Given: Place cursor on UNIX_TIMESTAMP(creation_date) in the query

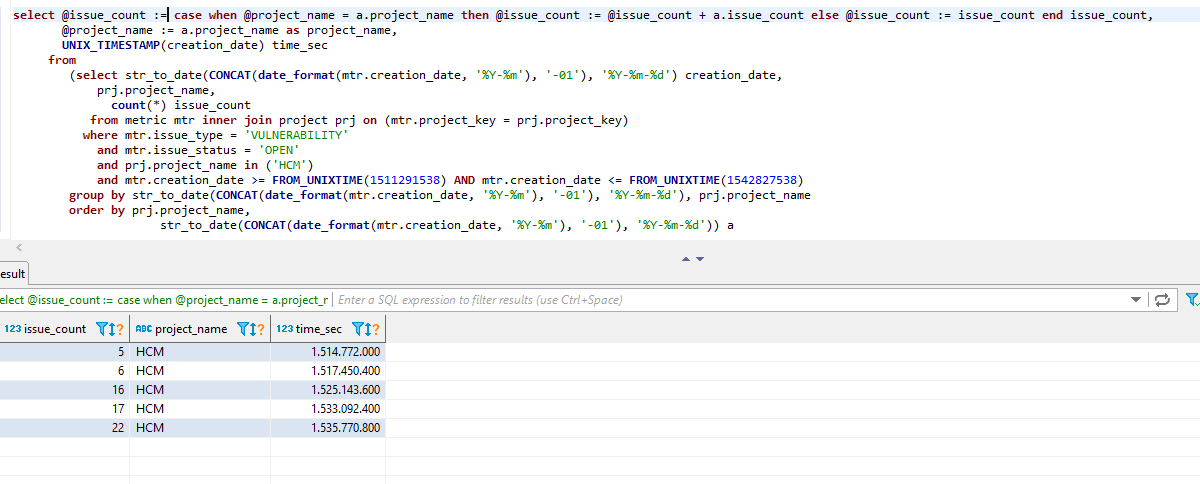Looking at the screenshot, I should coord(164,45).
